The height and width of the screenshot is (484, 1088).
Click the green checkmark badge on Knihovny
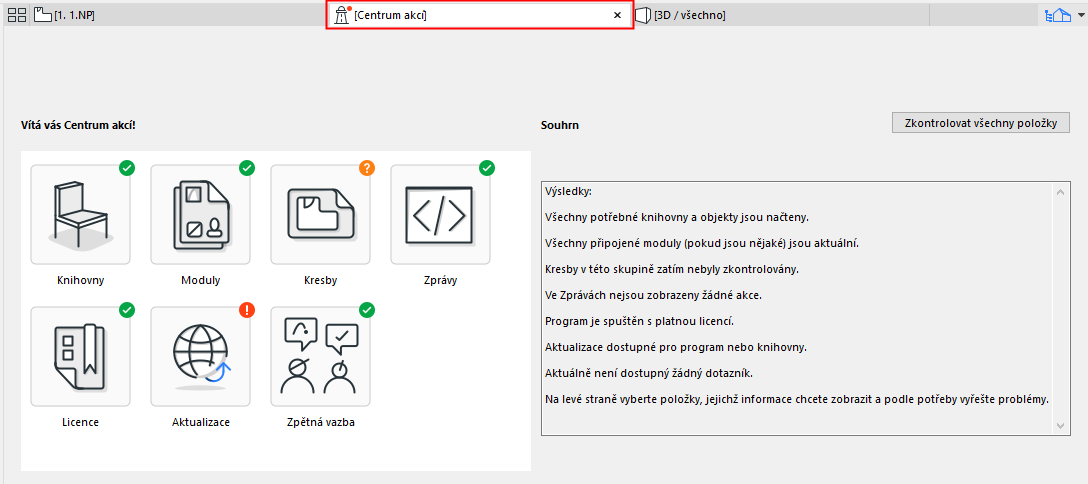[x=127, y=168]
